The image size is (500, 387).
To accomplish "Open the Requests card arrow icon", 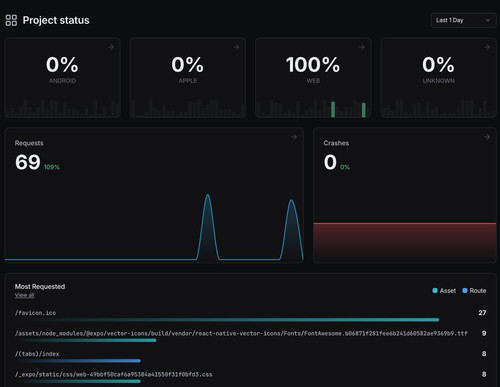I will (294, 137).
